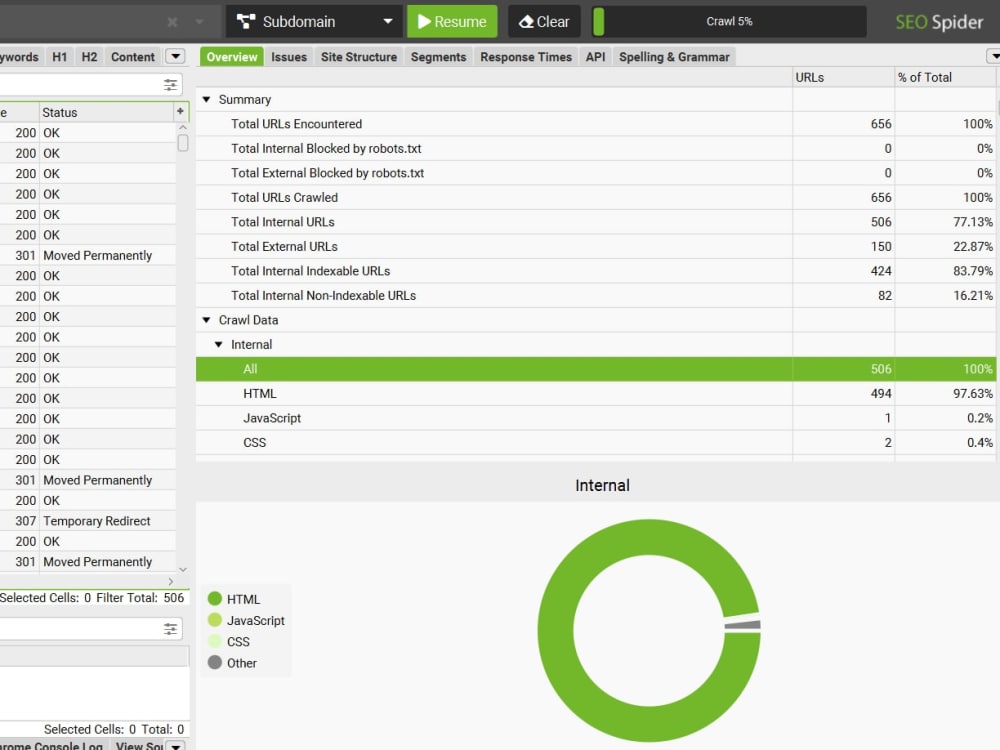The height and width of the screenshot is (750, 1000).
Task: Click scroll up arrow of status table
Action: [183, 128]
